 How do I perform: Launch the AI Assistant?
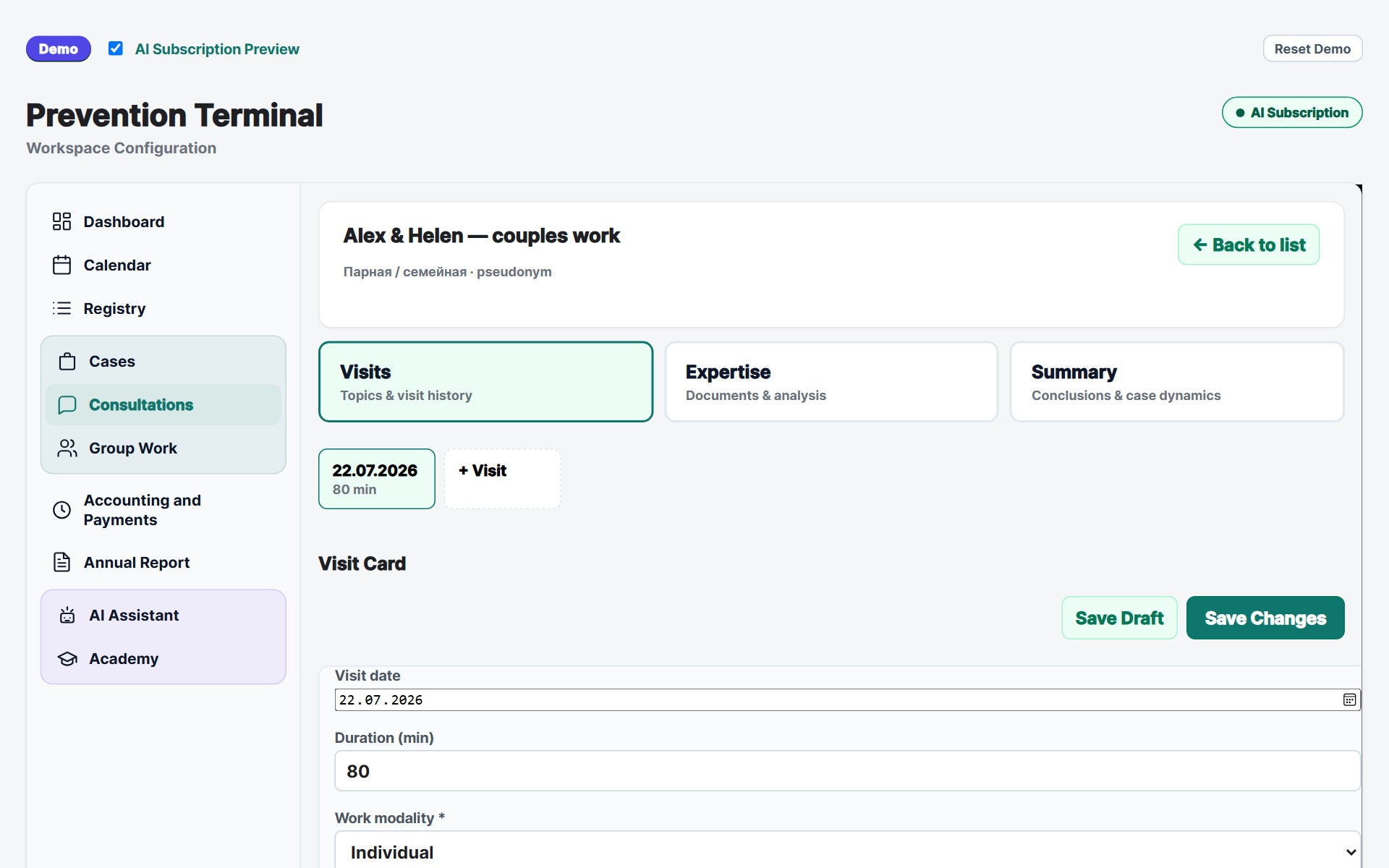[x=163, y=615]
